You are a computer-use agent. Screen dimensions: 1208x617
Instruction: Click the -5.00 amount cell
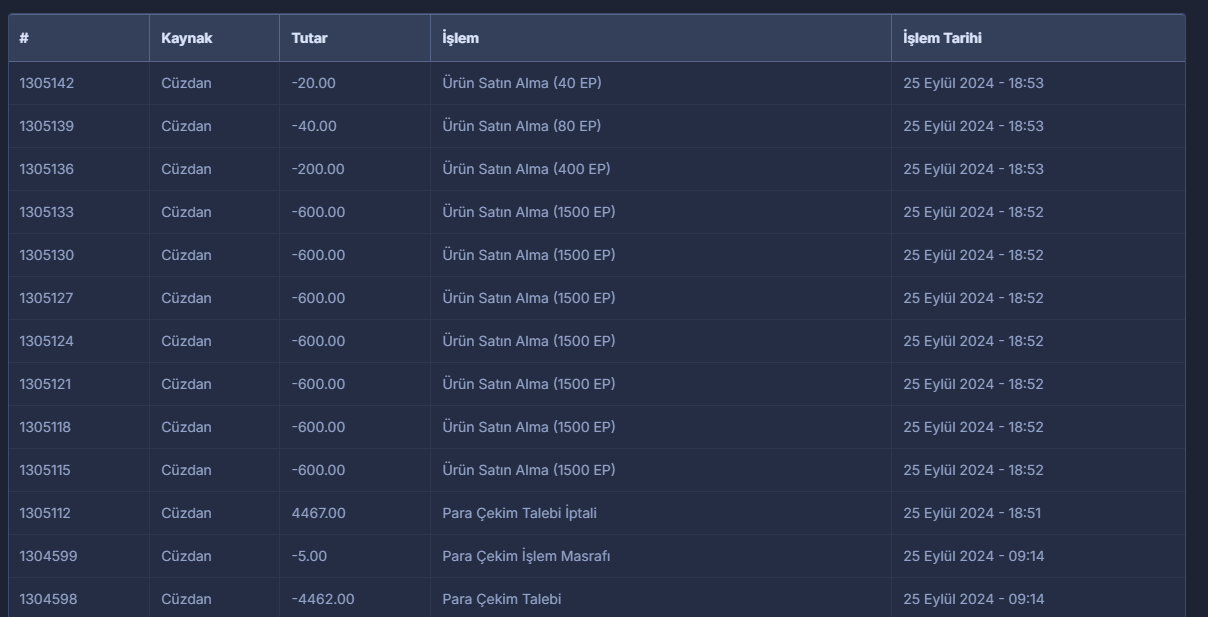[310, 556]
